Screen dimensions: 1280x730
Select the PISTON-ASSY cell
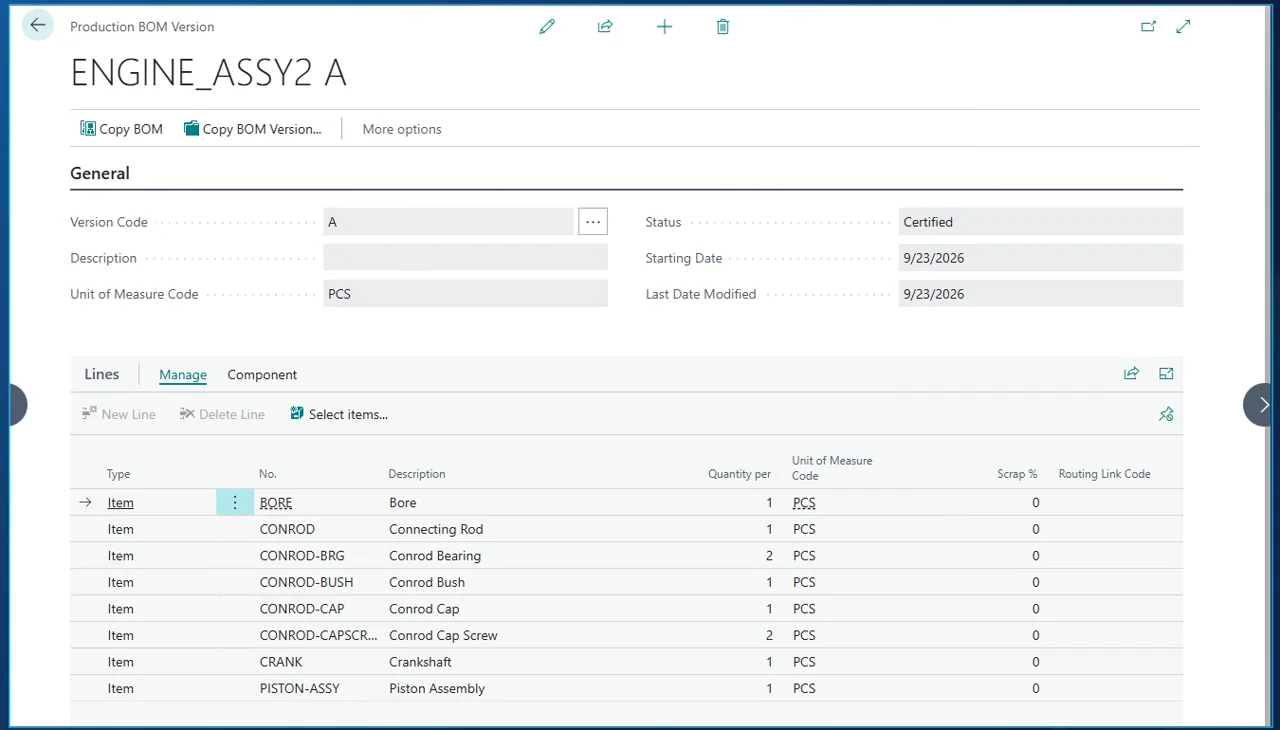pos(300,689)
